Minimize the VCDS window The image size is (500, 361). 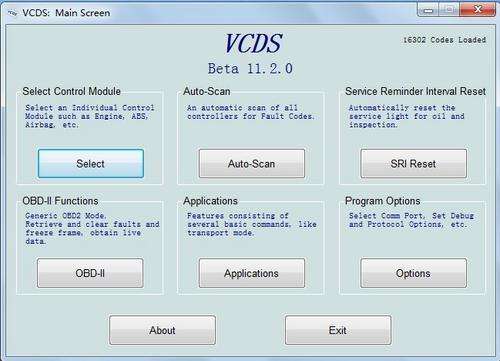pos(428,10)
